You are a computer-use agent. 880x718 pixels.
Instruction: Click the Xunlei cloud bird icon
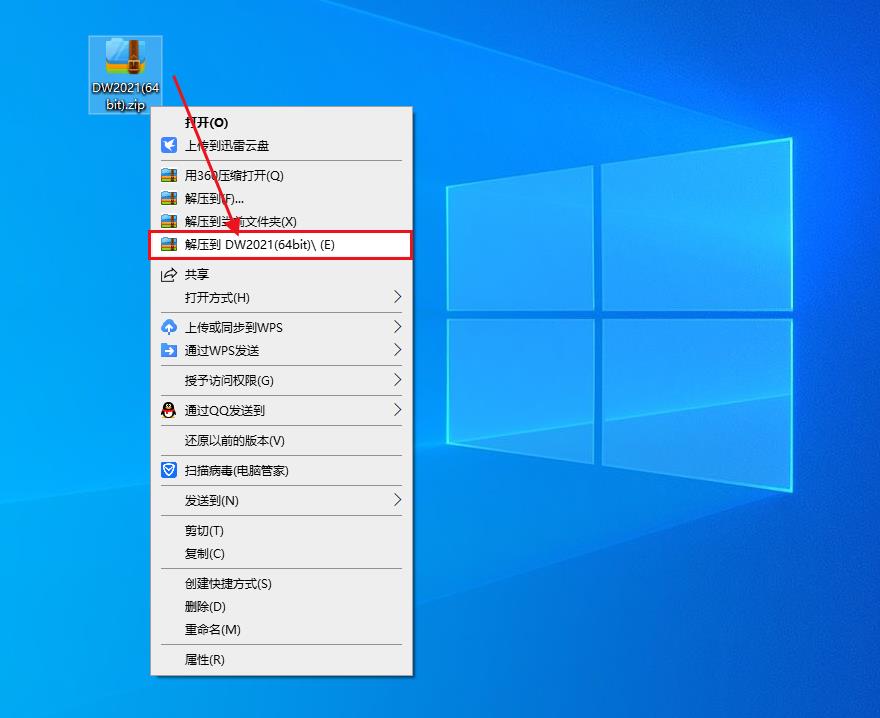click(x=169, y=145)
